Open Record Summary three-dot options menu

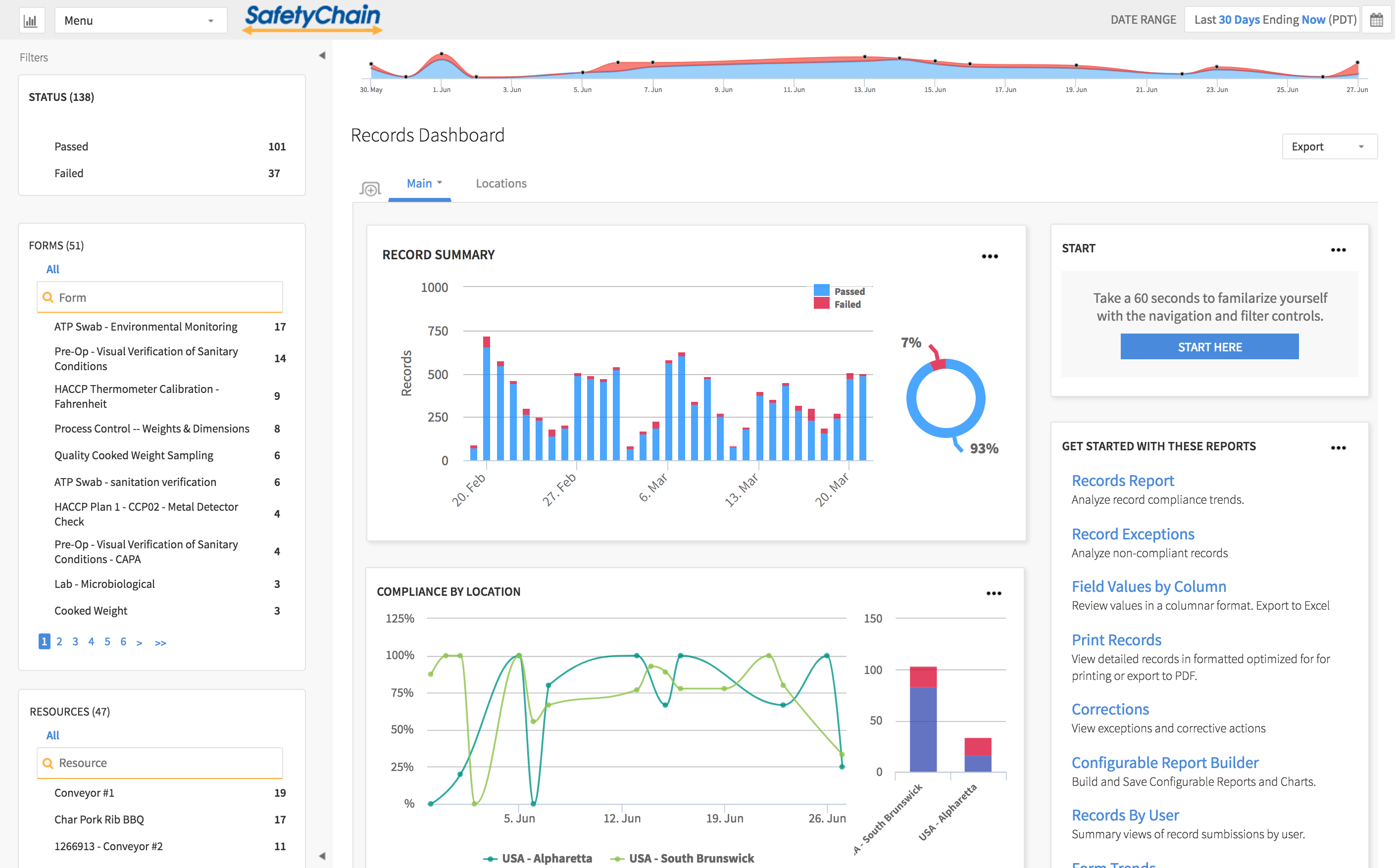click(990, 256)
